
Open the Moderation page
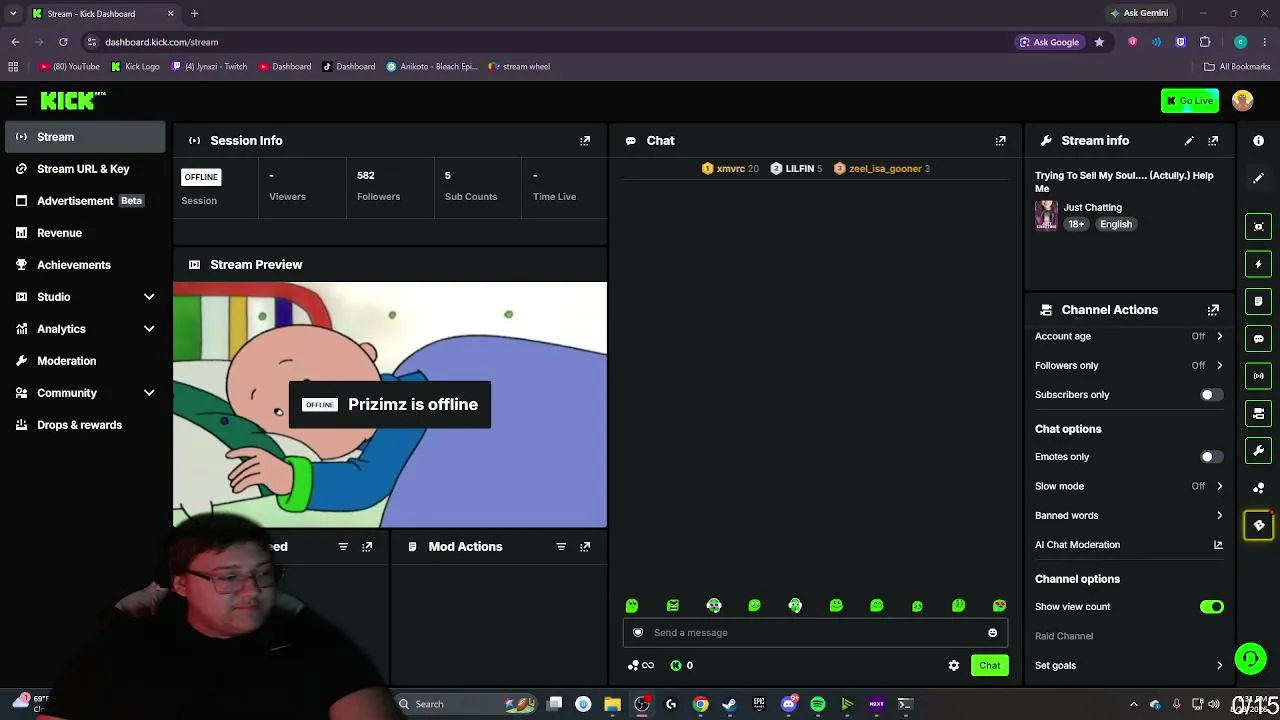85,361
